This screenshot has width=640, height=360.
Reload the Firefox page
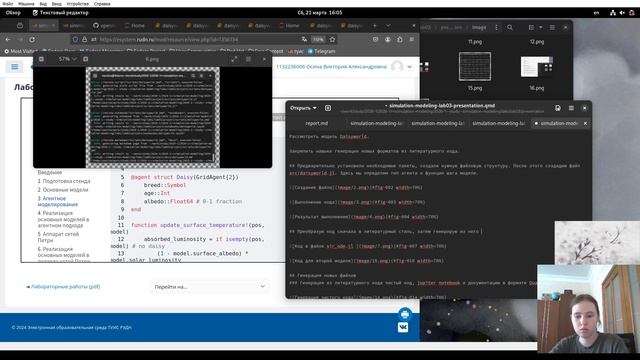click(32, 40)
